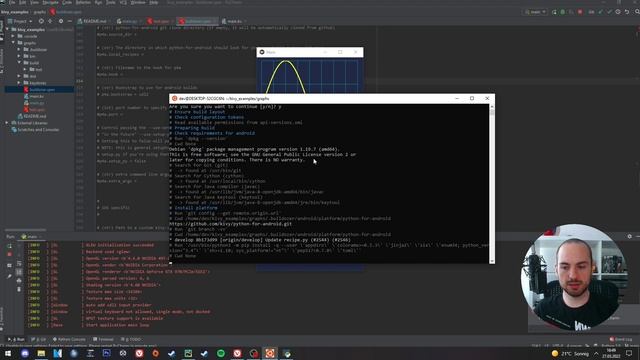Click the Kivy graph plot in the Main window
This screenshot has width=640, height=360.
pos(310,76)
